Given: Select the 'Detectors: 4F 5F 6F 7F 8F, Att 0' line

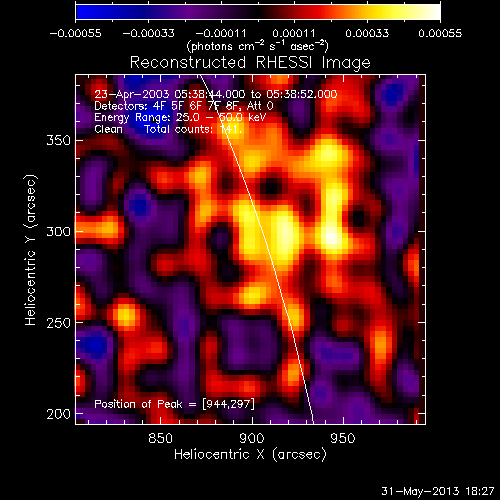Looking at the screenshot, I should click(184, 106).
